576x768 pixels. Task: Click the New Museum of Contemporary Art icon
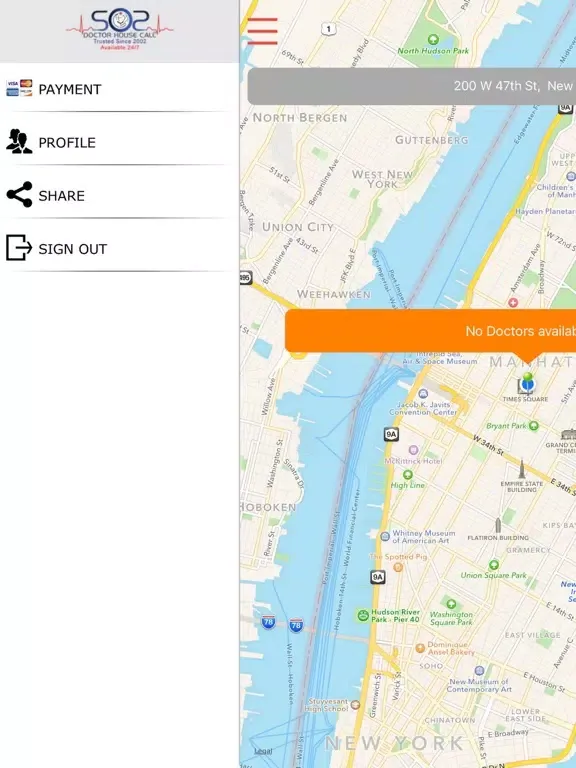point(480,671)
